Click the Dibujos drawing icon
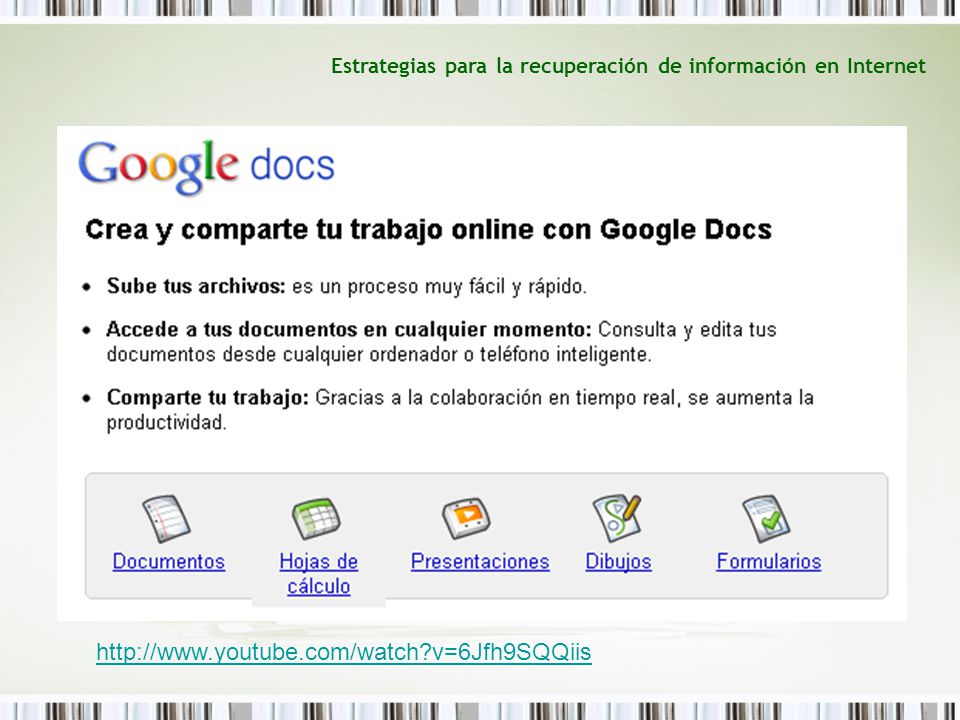 click(617, 519)
